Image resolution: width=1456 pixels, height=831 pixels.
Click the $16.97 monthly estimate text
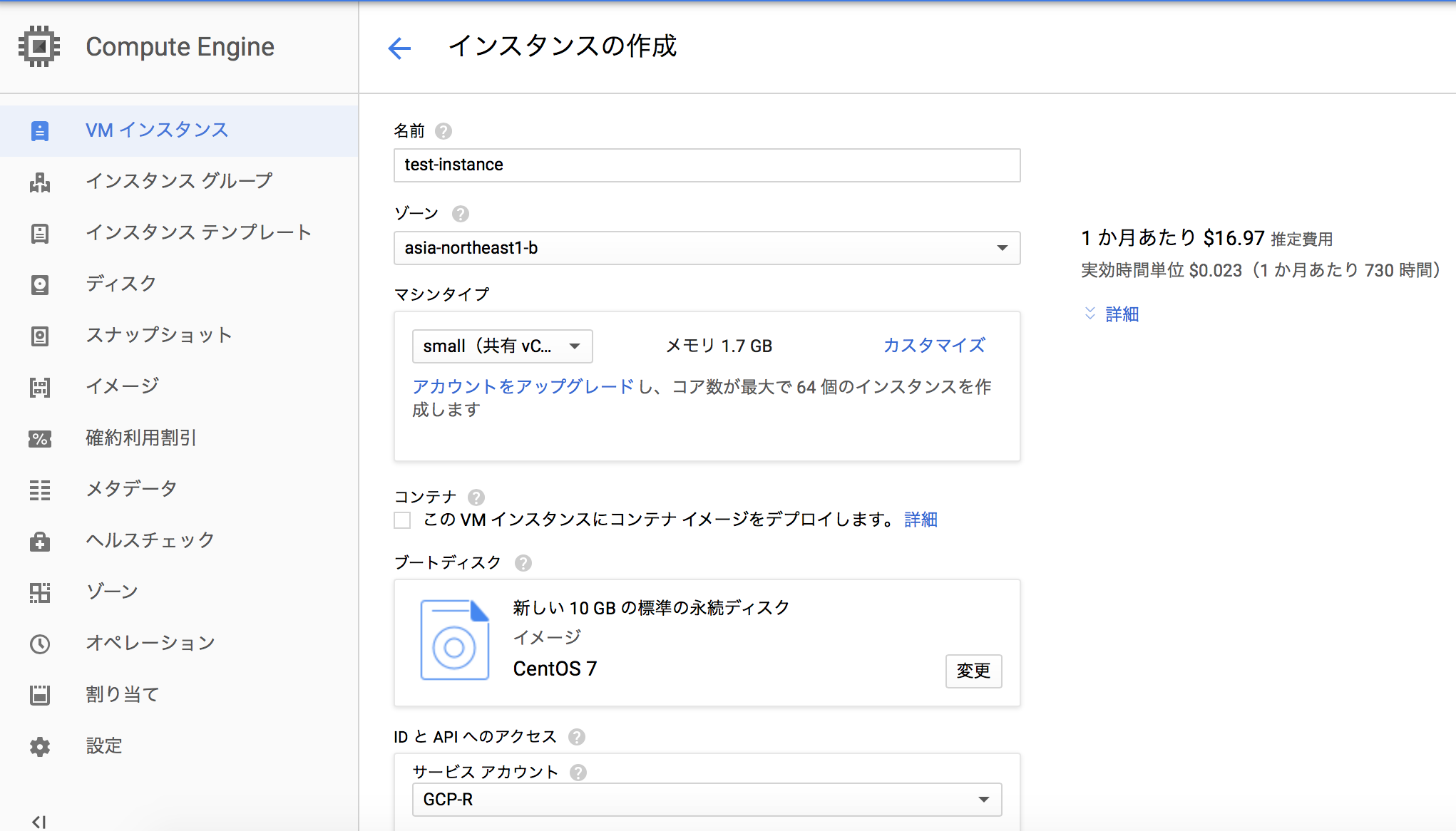click(x=1234, y=238)
